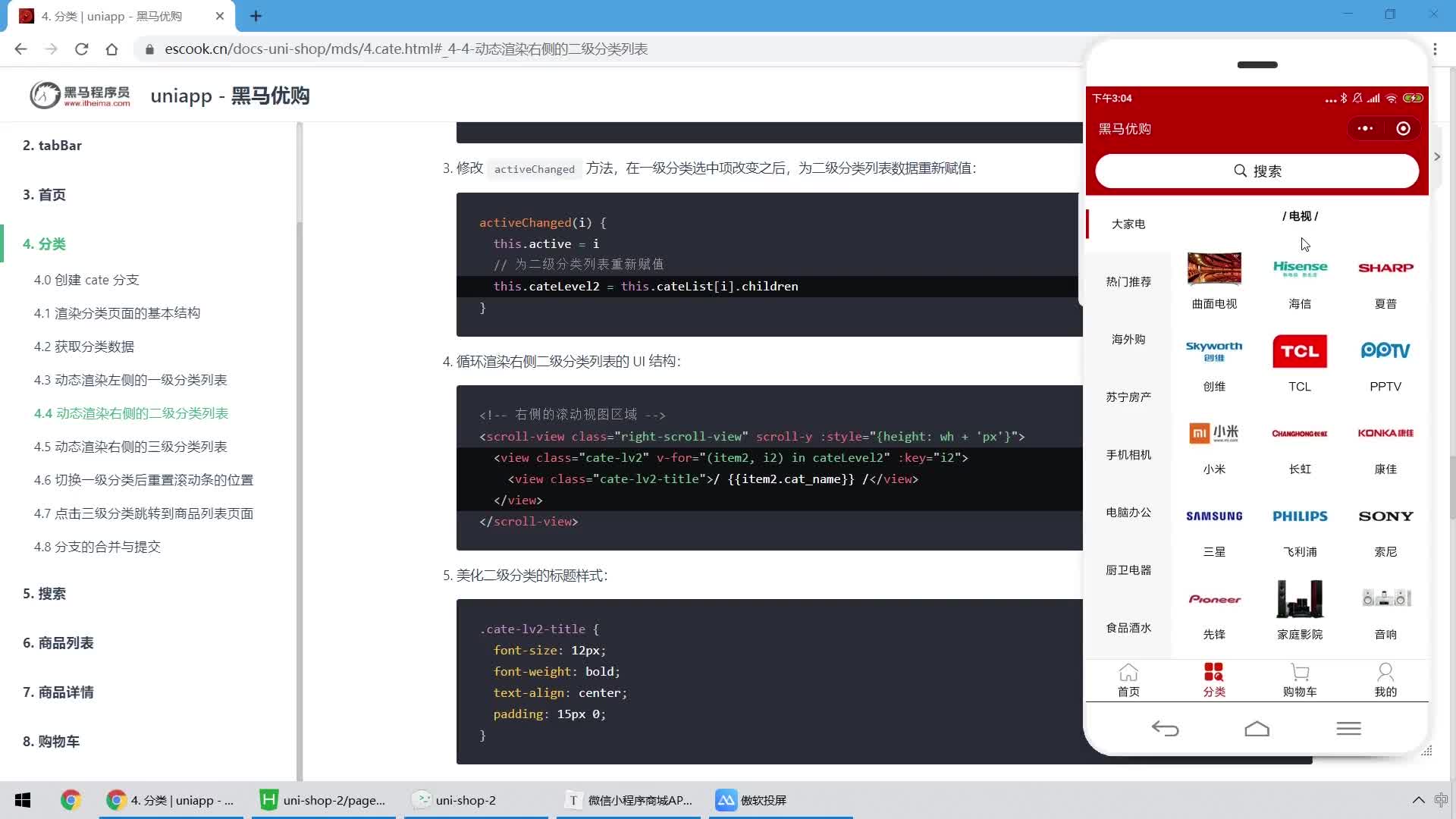Tap the SHARP 夏普 brand logo
The width and height of the screenshot is (1456, 819).
(1385, 268)
